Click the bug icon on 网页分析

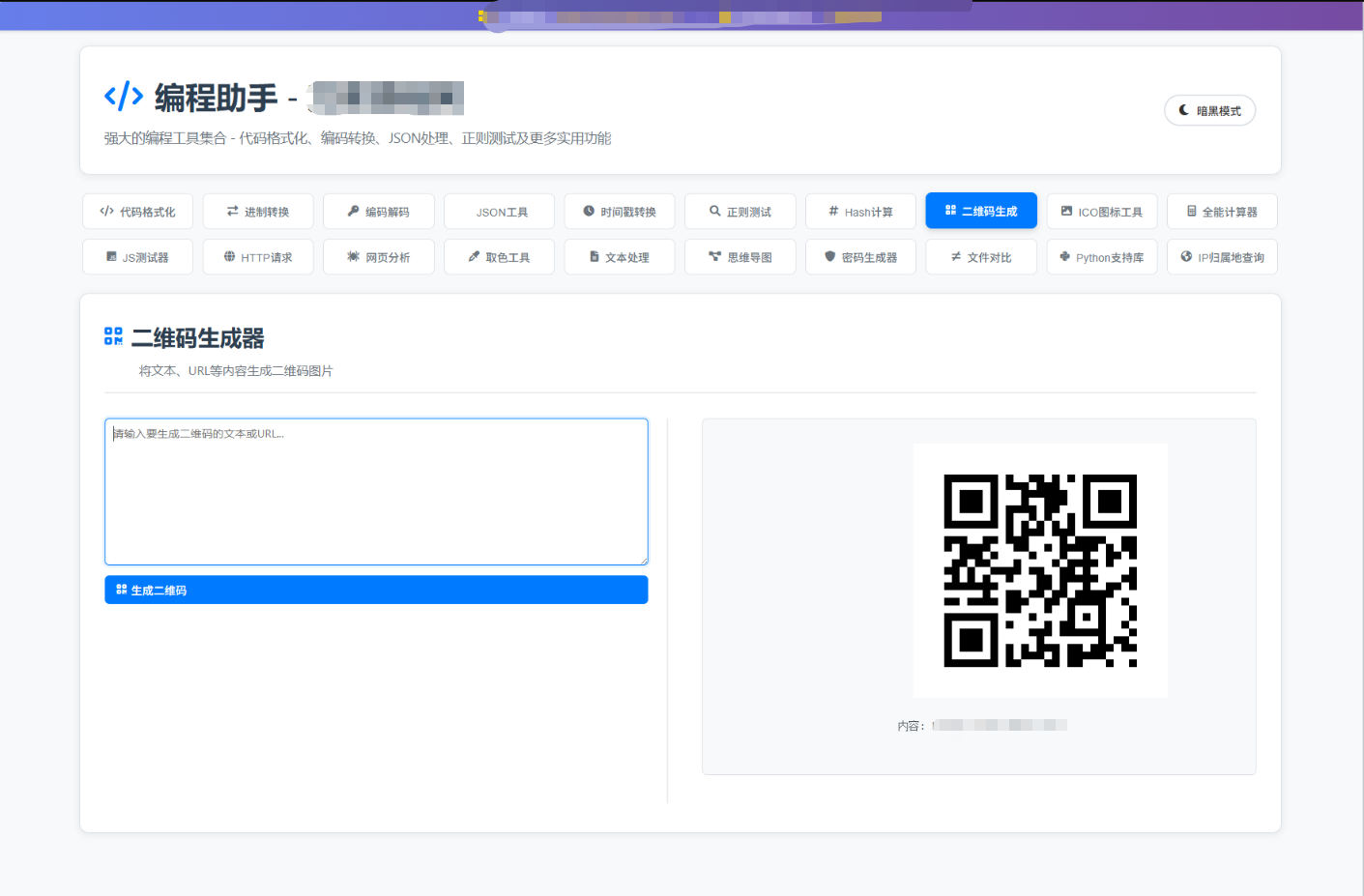tap(354, 256)
